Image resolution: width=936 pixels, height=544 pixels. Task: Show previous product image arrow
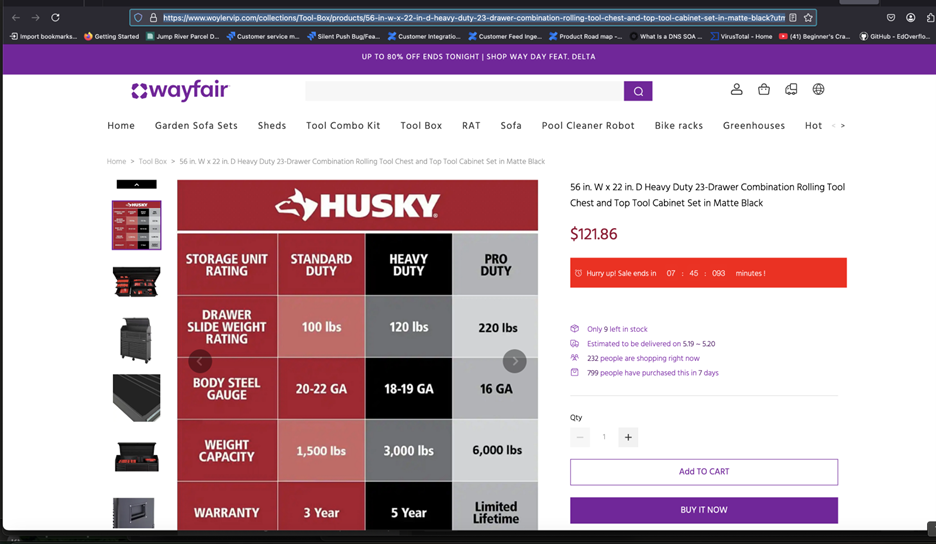point(200,361)
